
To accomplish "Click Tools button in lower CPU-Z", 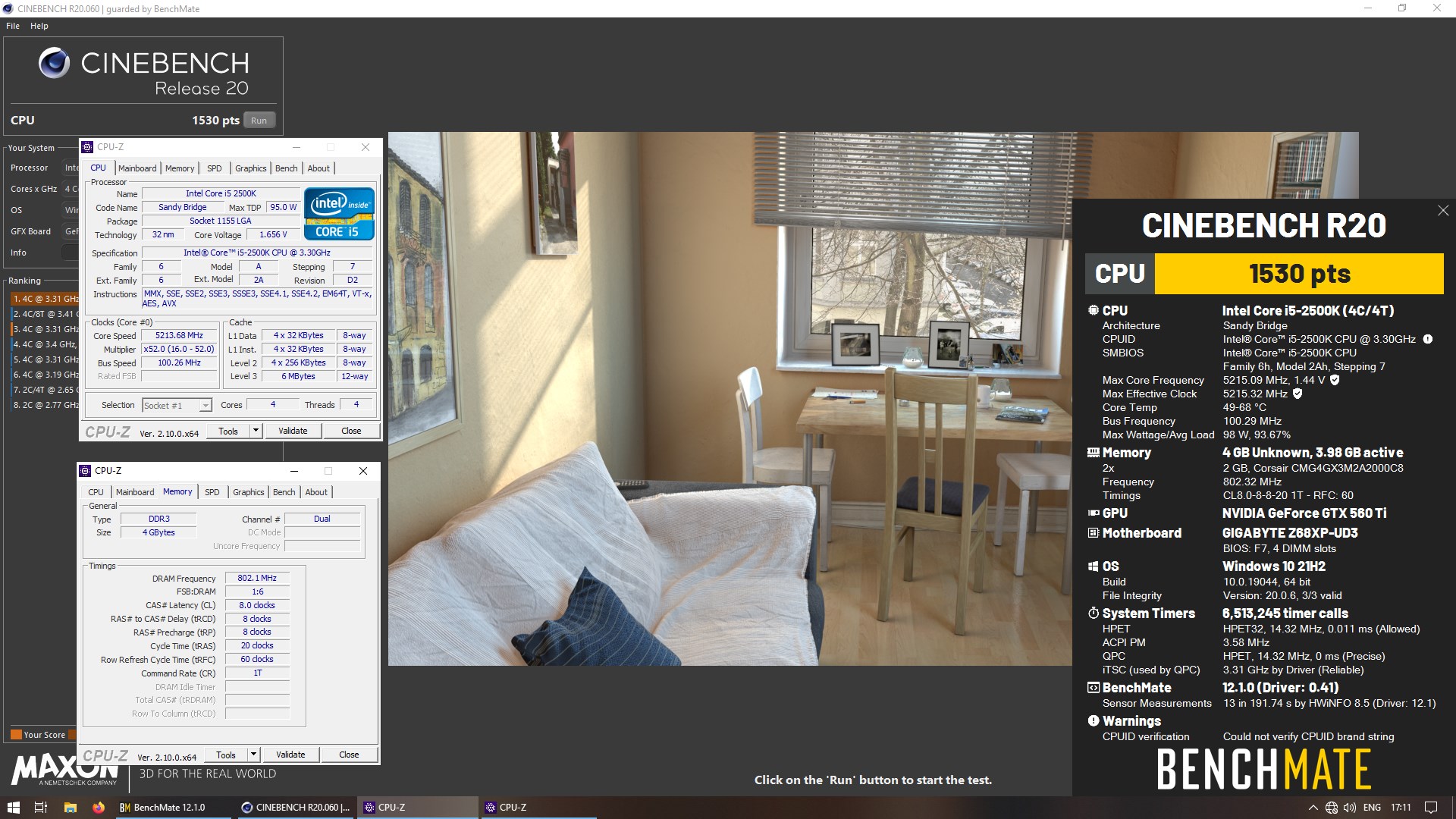I will click(x=226, y=755).
